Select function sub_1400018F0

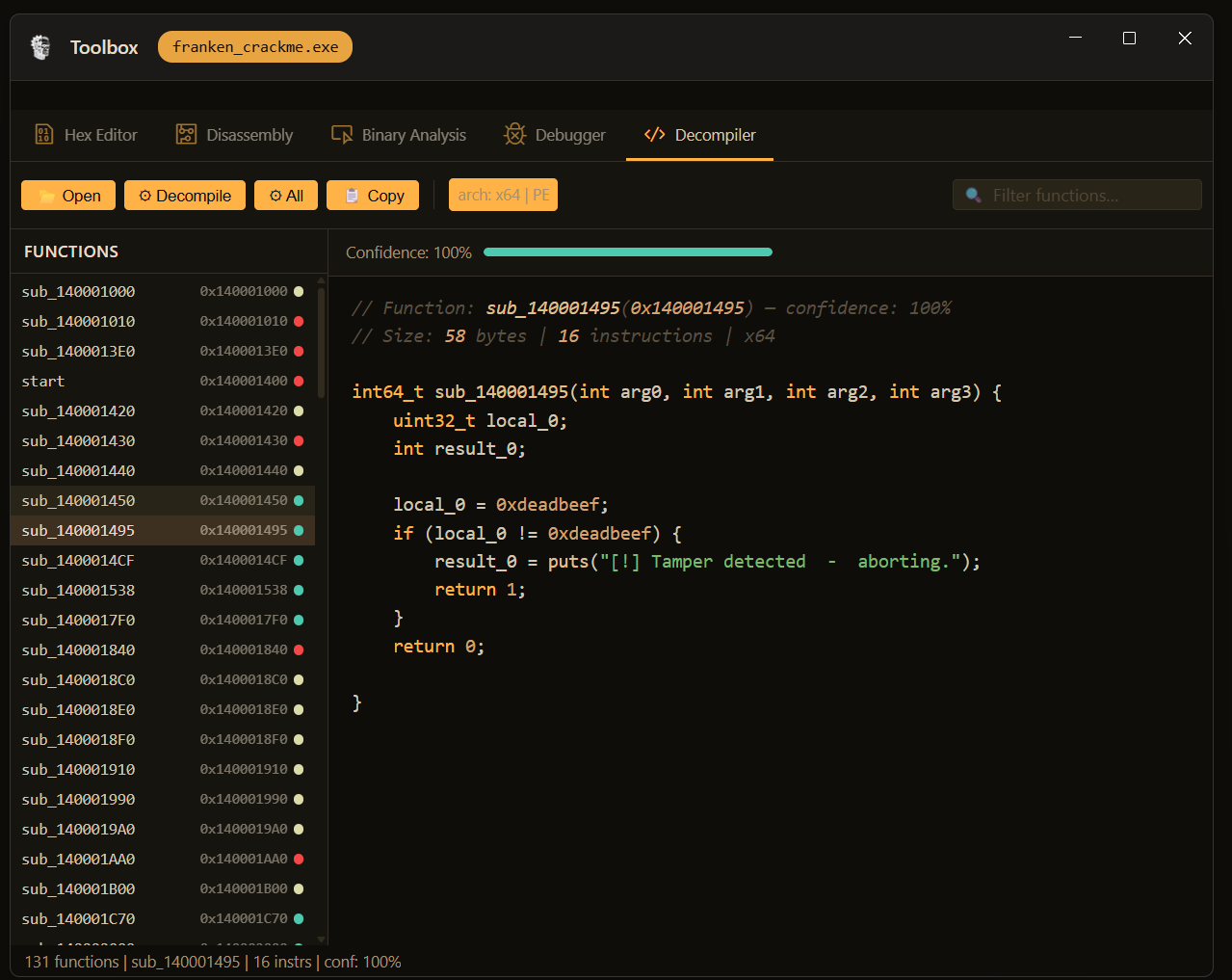pos(163,739)
